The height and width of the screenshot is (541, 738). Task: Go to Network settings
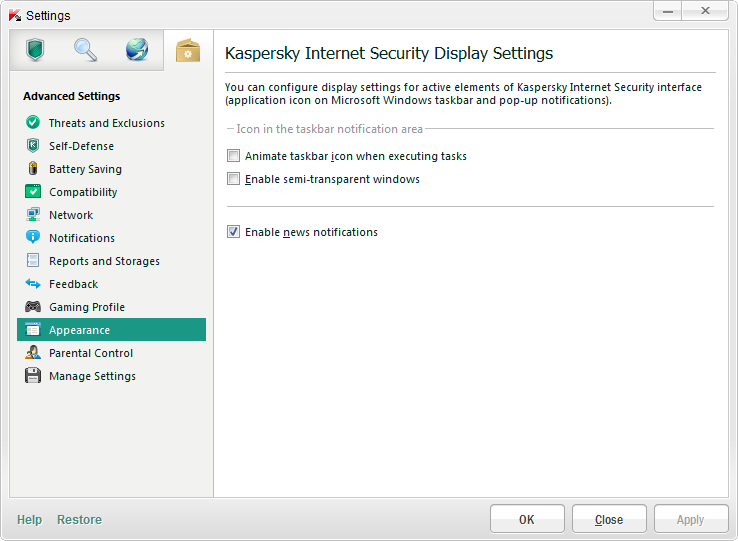coord(71,215)
